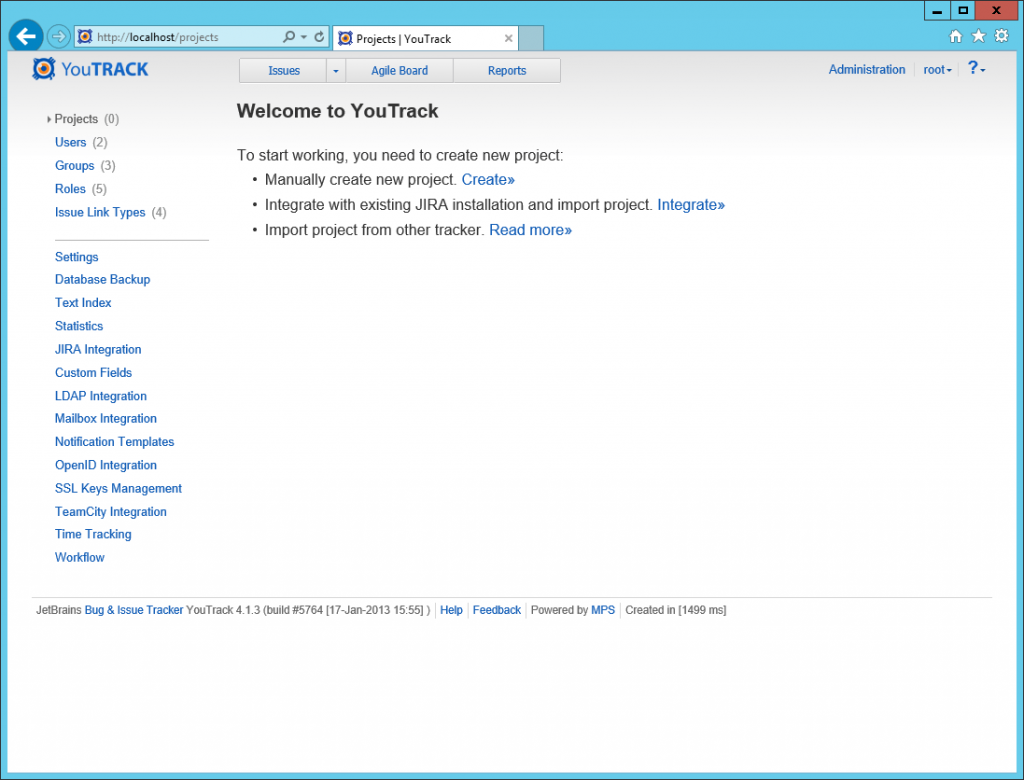
Task: Open the Users list
Action: coord(71,142)
